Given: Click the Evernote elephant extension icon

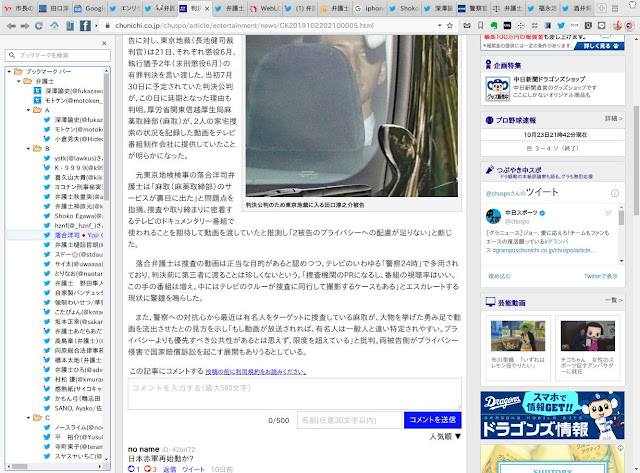Looking at the screenshot, I should pyautogui.click(x=494, y=26).
